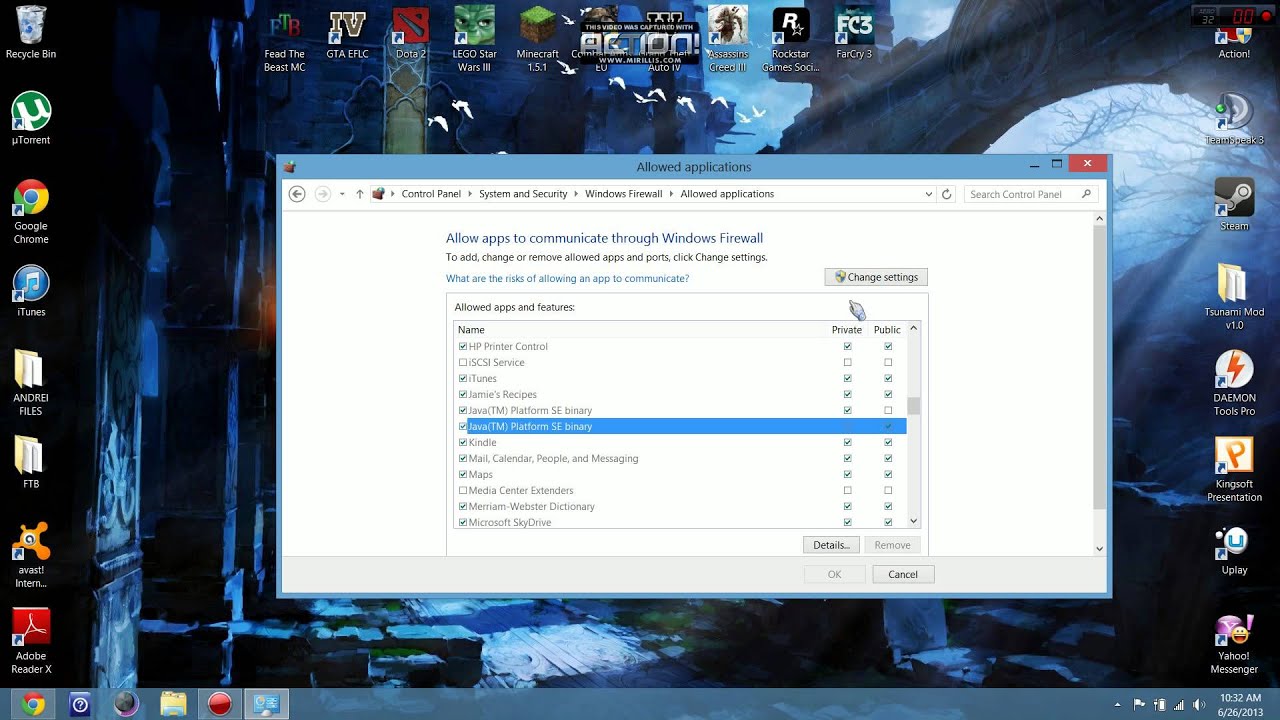Click the Change settings button
This screenshot has width=1280, height=720.
[x=877, y=277]
